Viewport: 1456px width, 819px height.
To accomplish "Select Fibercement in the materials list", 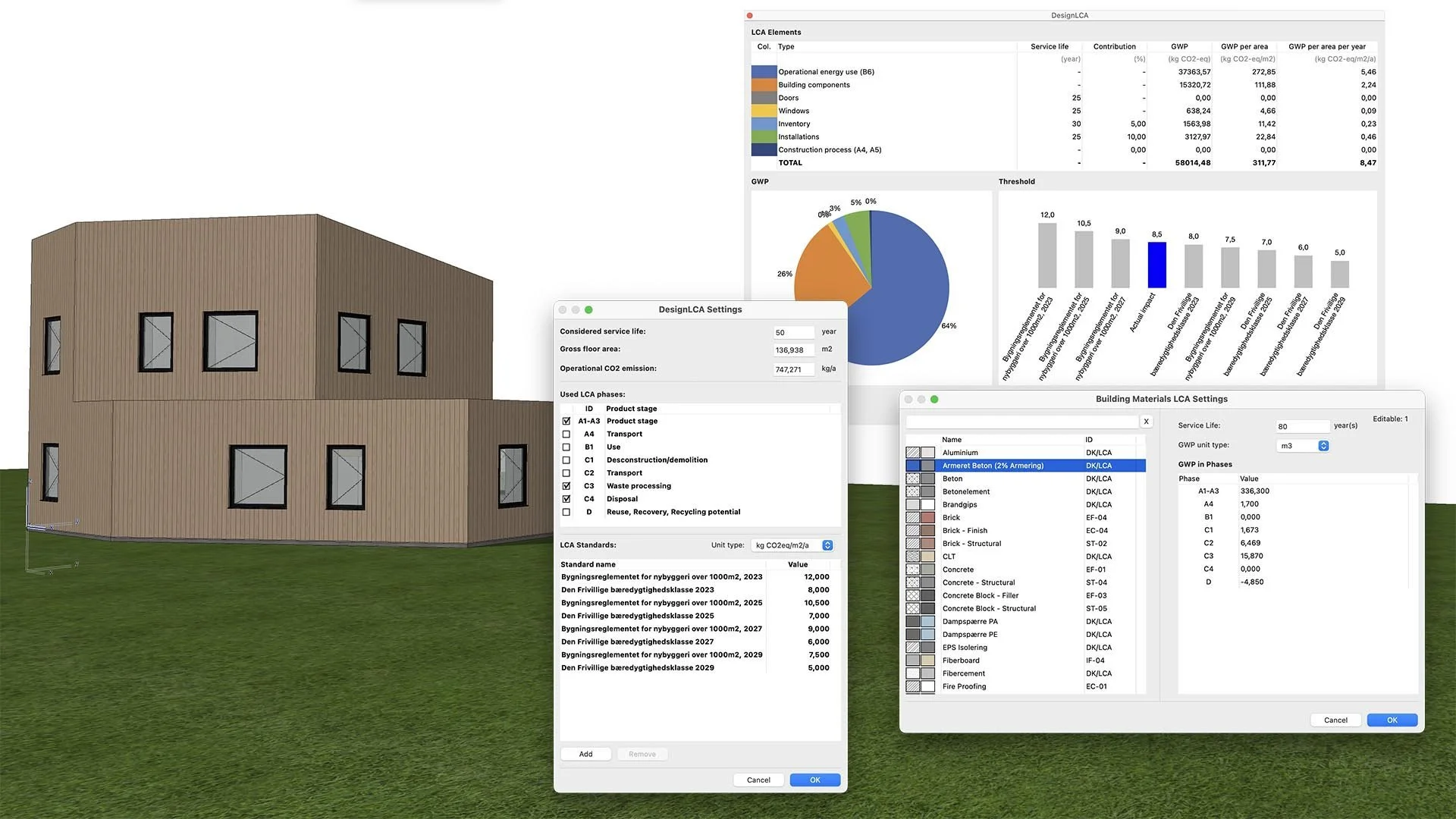I will pos(963,673).
